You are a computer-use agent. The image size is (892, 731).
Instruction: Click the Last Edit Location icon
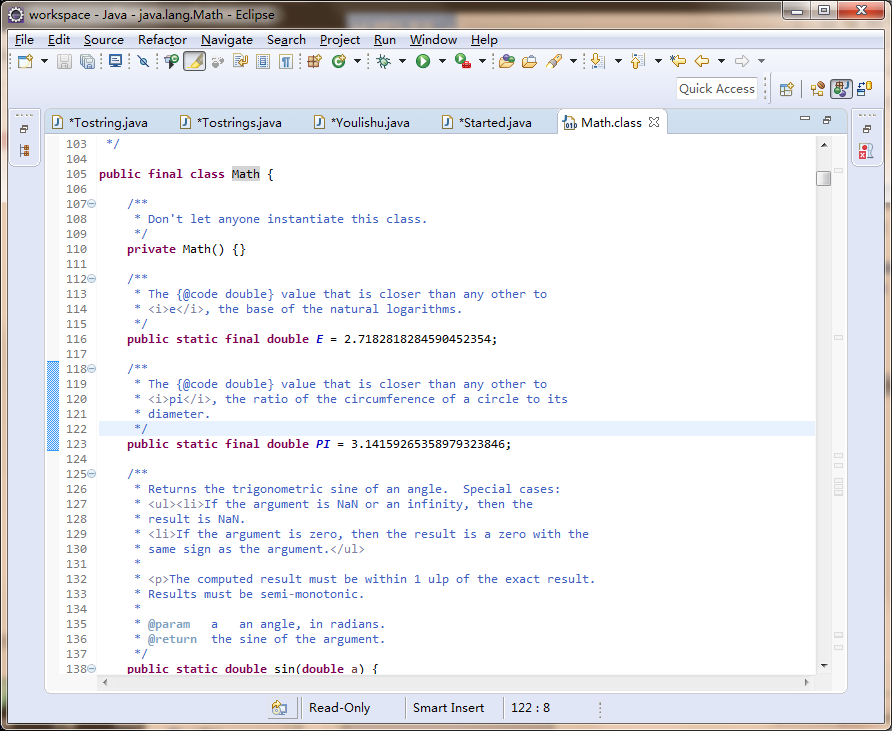click(x=678, y=61)
